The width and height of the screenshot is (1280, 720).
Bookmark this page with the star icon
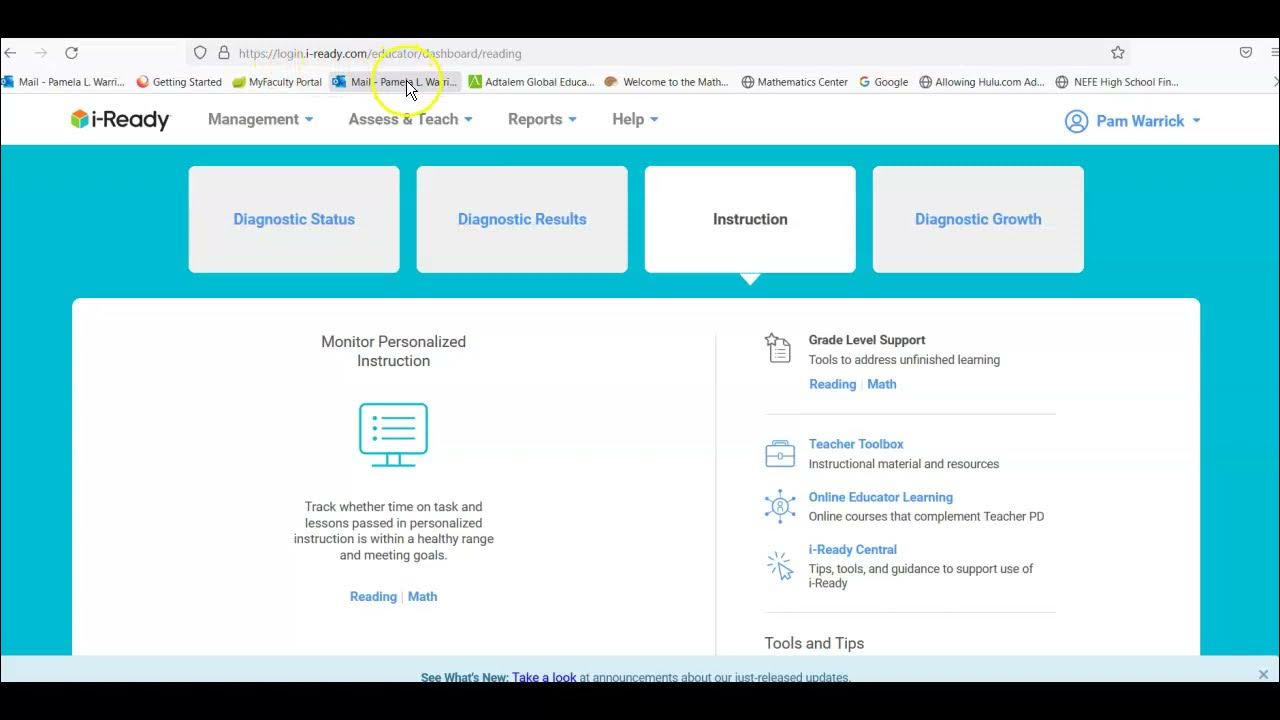click(1118, 53)
